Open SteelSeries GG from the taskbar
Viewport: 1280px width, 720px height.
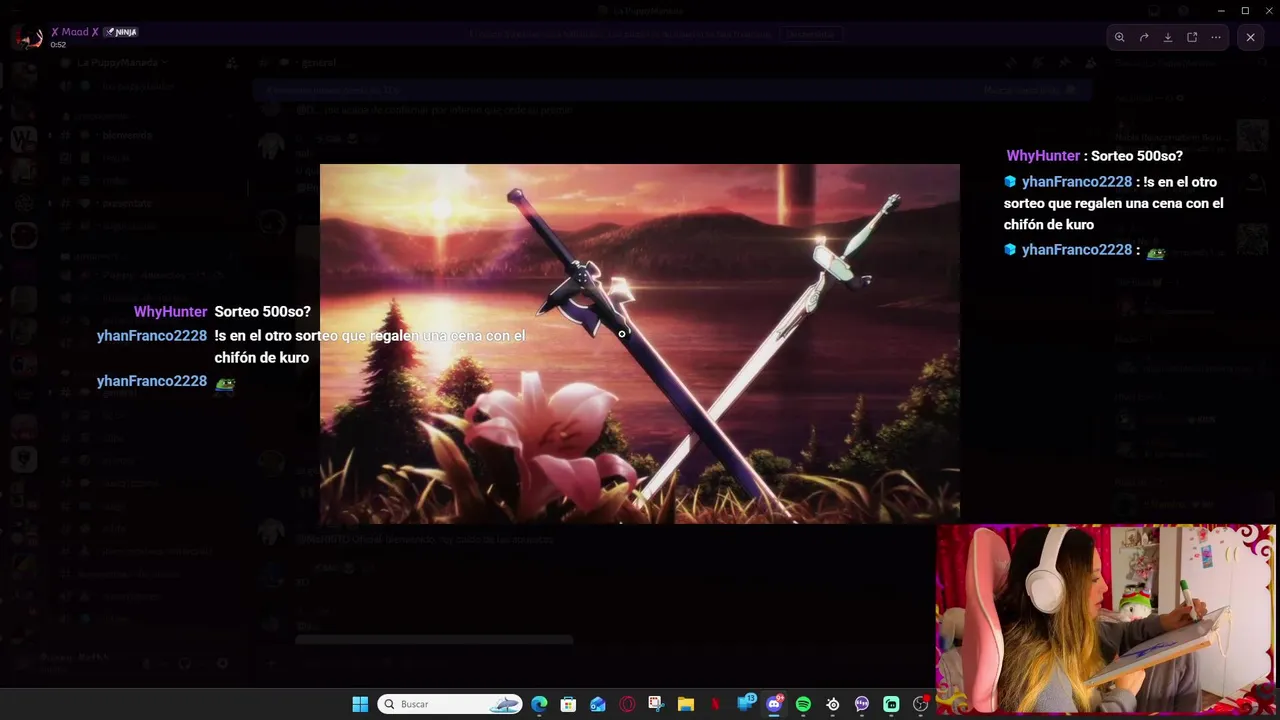832,704
